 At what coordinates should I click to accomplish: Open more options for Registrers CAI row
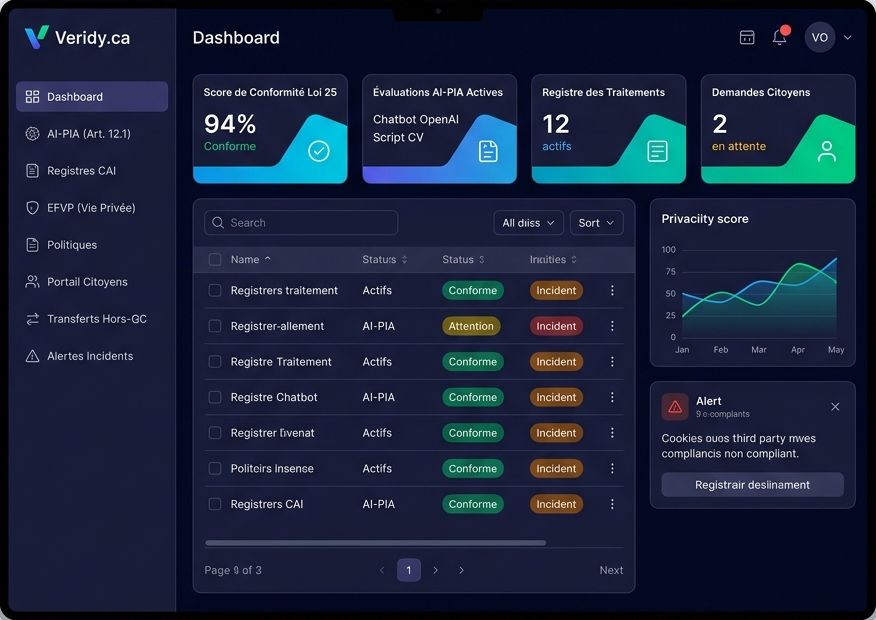tap(612, 504)
